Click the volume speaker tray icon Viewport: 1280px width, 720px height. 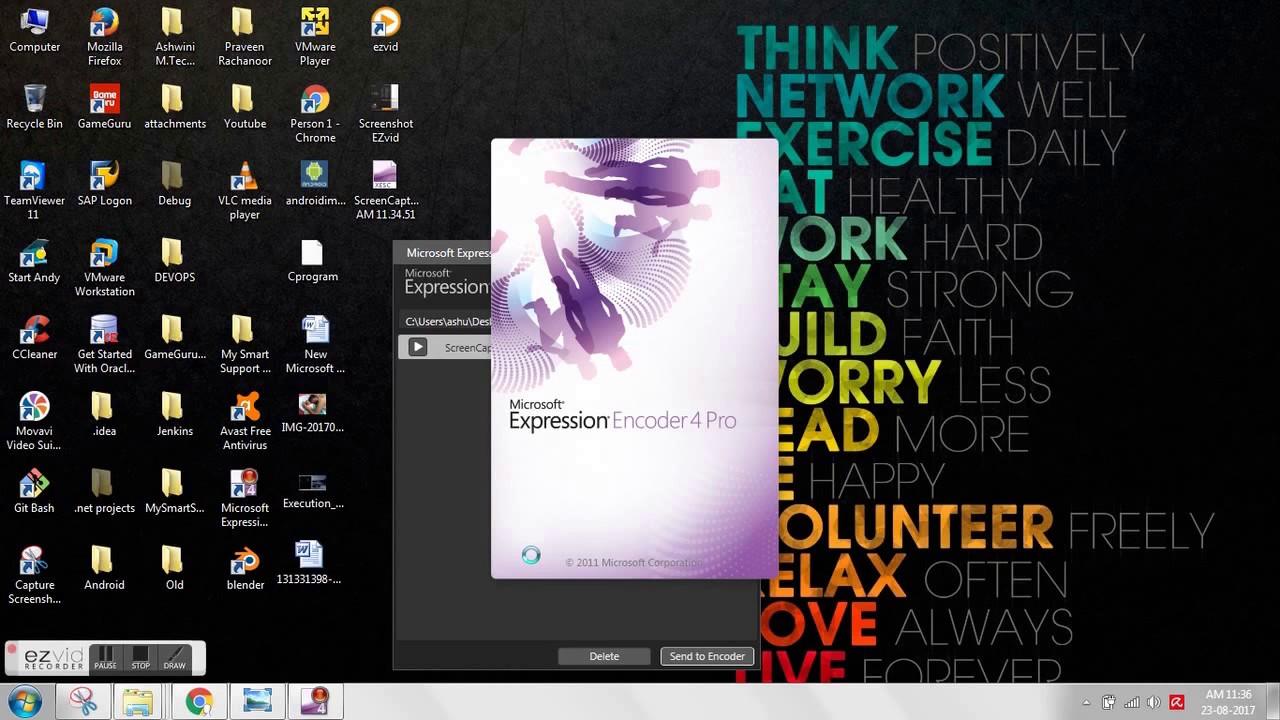[x=1154, y=703]
